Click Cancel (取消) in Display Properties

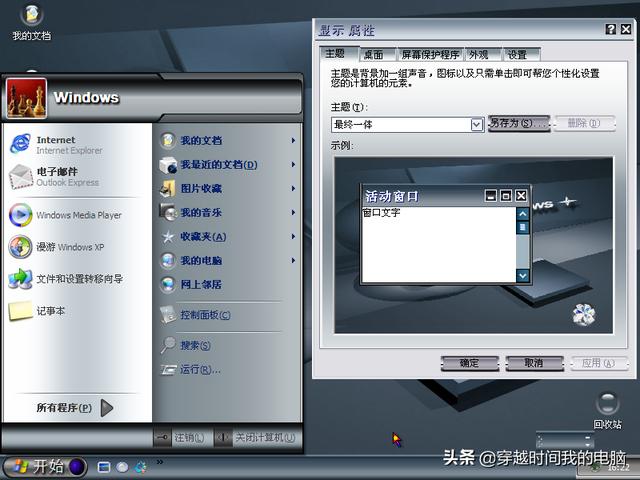(x=534, y=363)
